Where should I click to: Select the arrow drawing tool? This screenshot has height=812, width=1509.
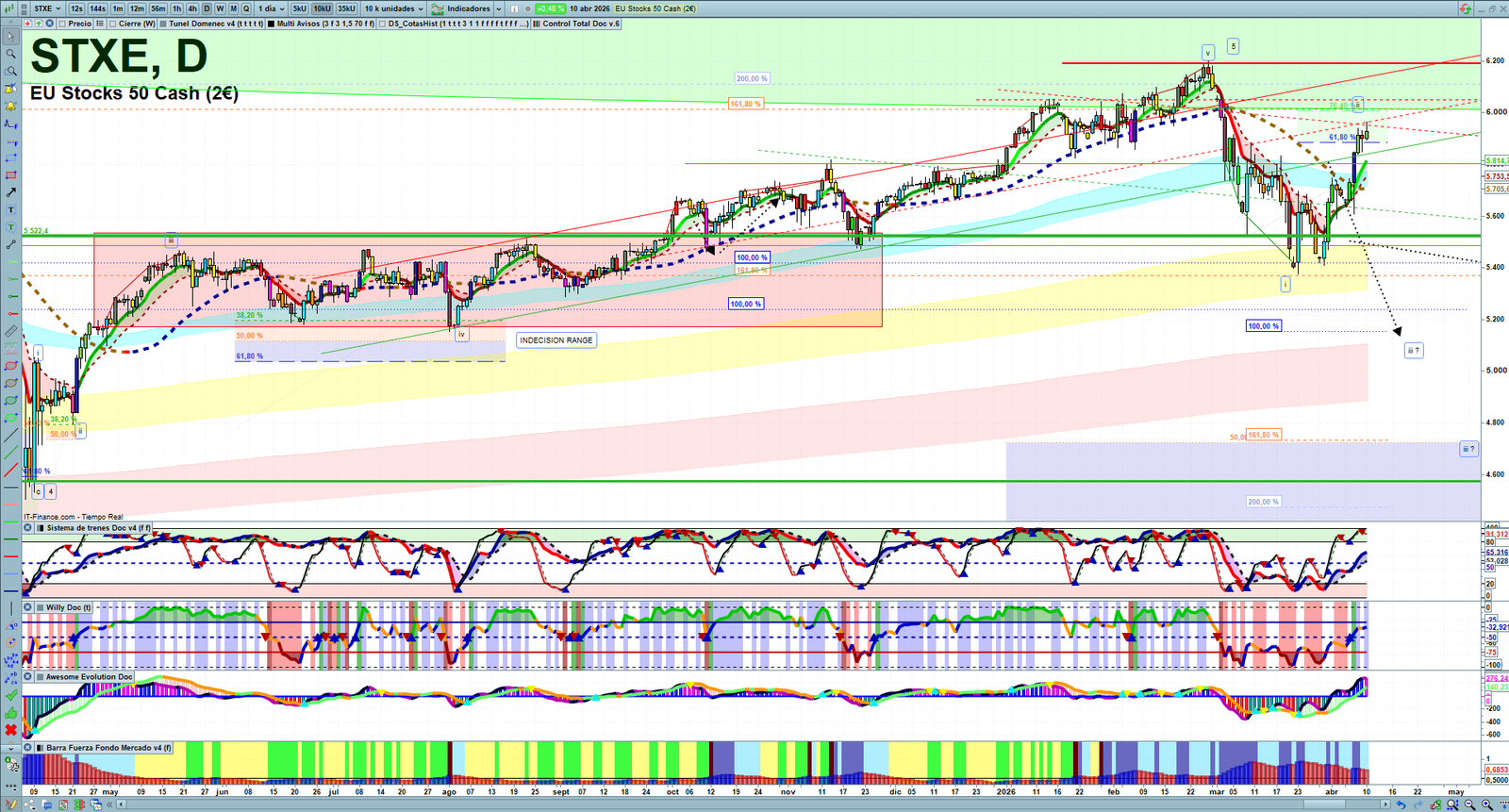coord(11,192)
